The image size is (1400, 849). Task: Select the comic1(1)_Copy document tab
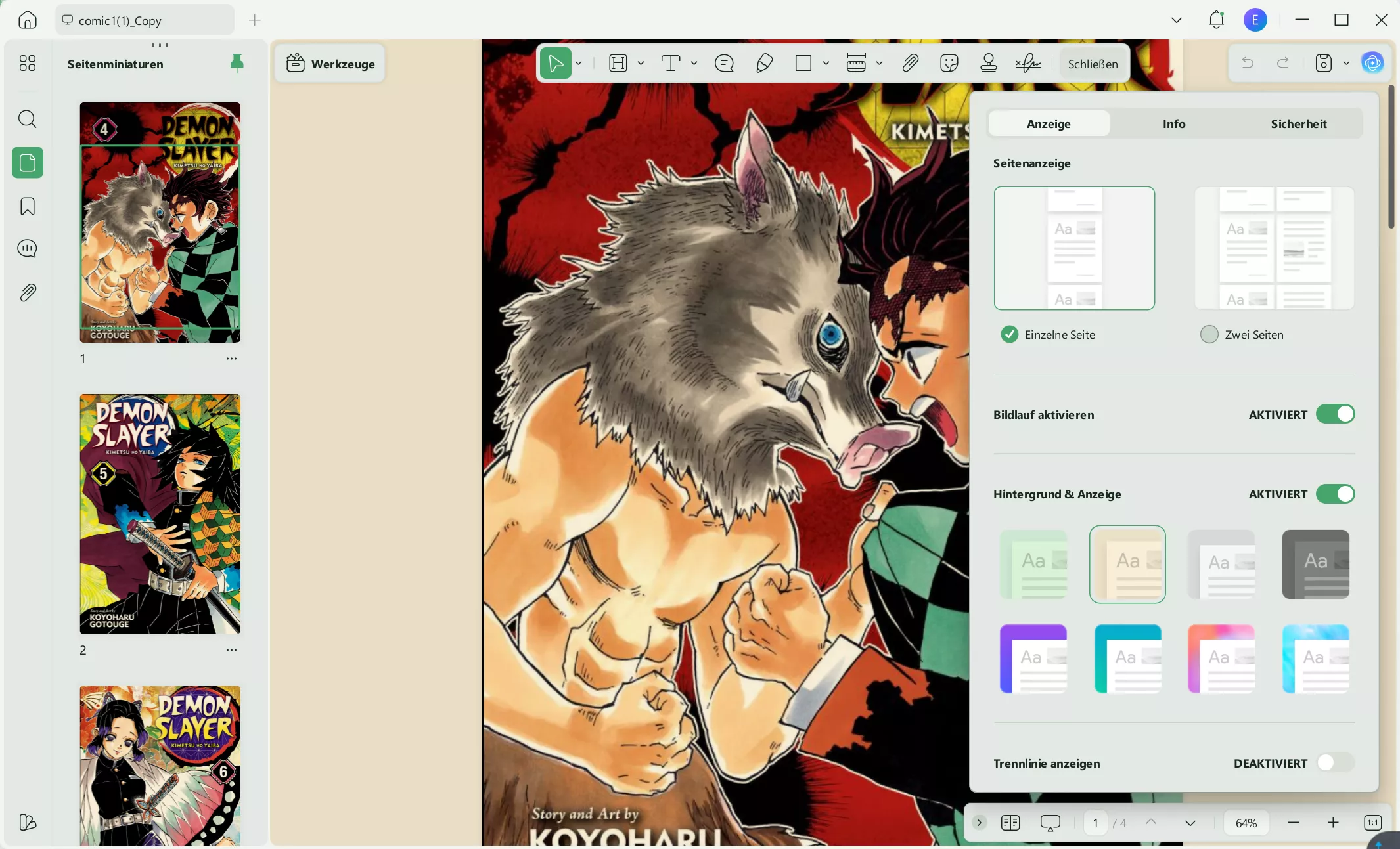point(145,20)
